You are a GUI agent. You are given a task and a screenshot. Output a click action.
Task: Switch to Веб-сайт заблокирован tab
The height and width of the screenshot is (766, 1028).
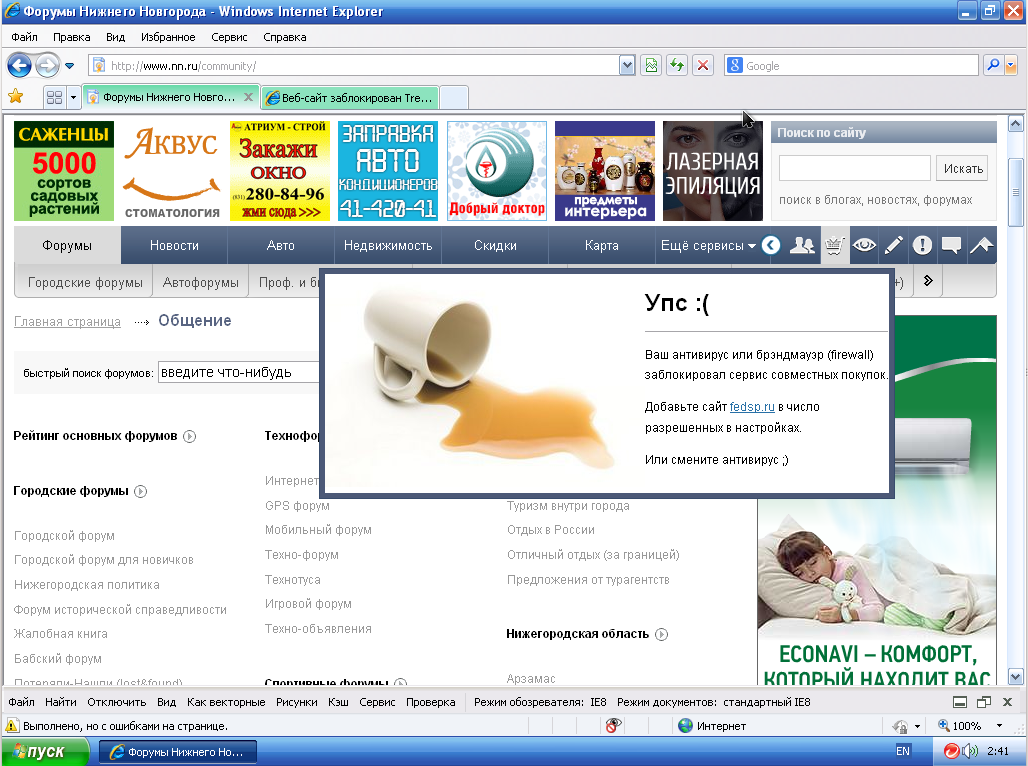[x=350, y=98]
